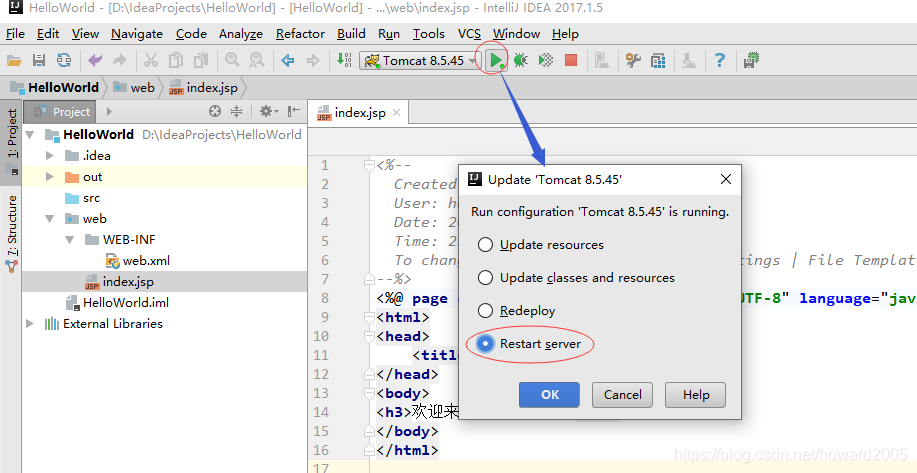This screenshot has height=473, width=917.
Task: Click the Save All floppy icon
Action: click(x=39, y=60)
